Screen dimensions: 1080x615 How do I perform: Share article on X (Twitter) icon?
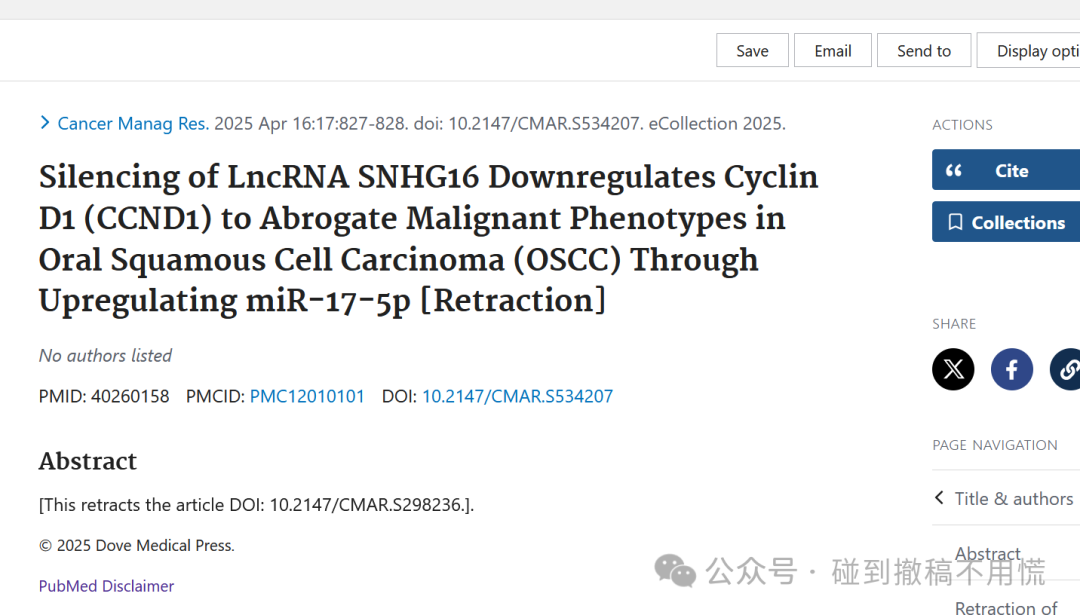click(953, 369)
